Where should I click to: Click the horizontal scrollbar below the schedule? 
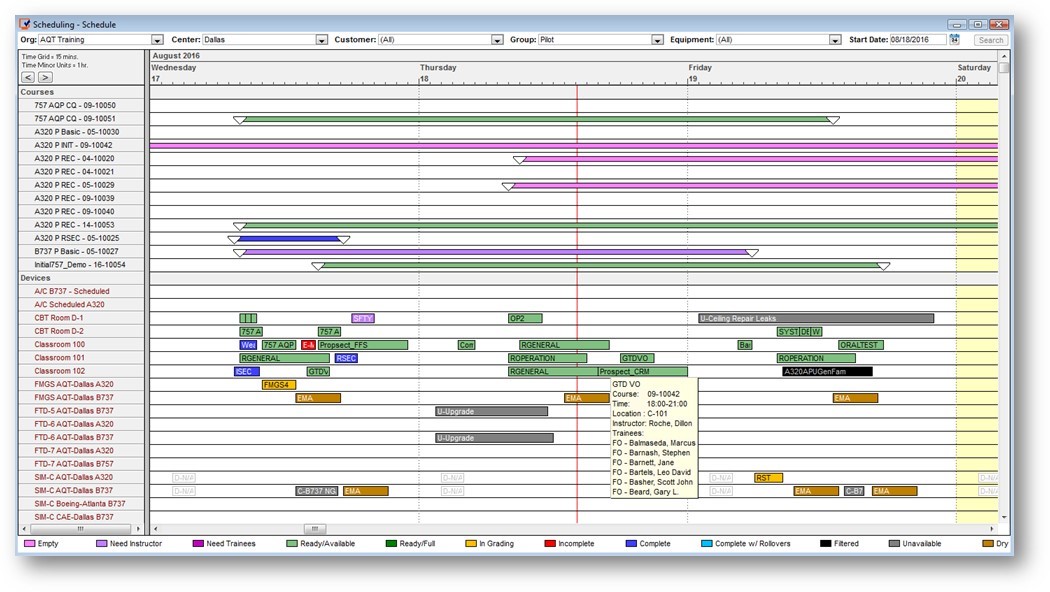(313, 527)
